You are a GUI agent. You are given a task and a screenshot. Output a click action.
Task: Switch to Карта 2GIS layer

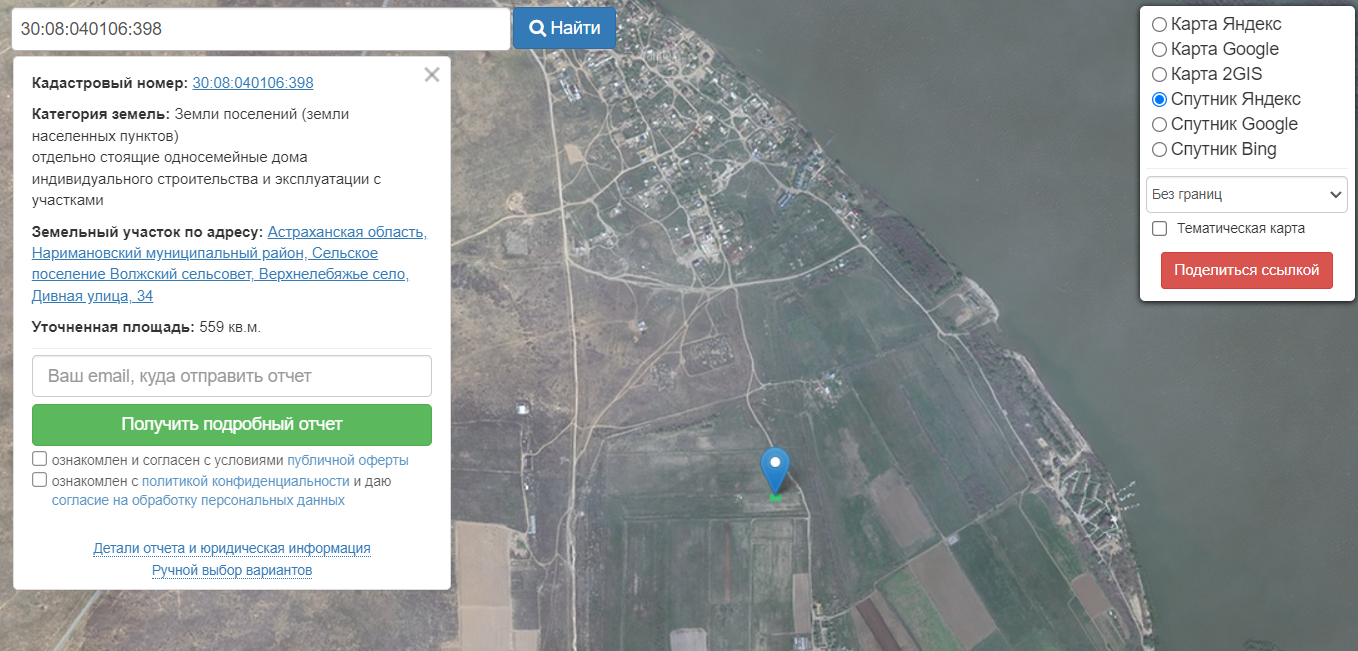tap(1159, 74)
